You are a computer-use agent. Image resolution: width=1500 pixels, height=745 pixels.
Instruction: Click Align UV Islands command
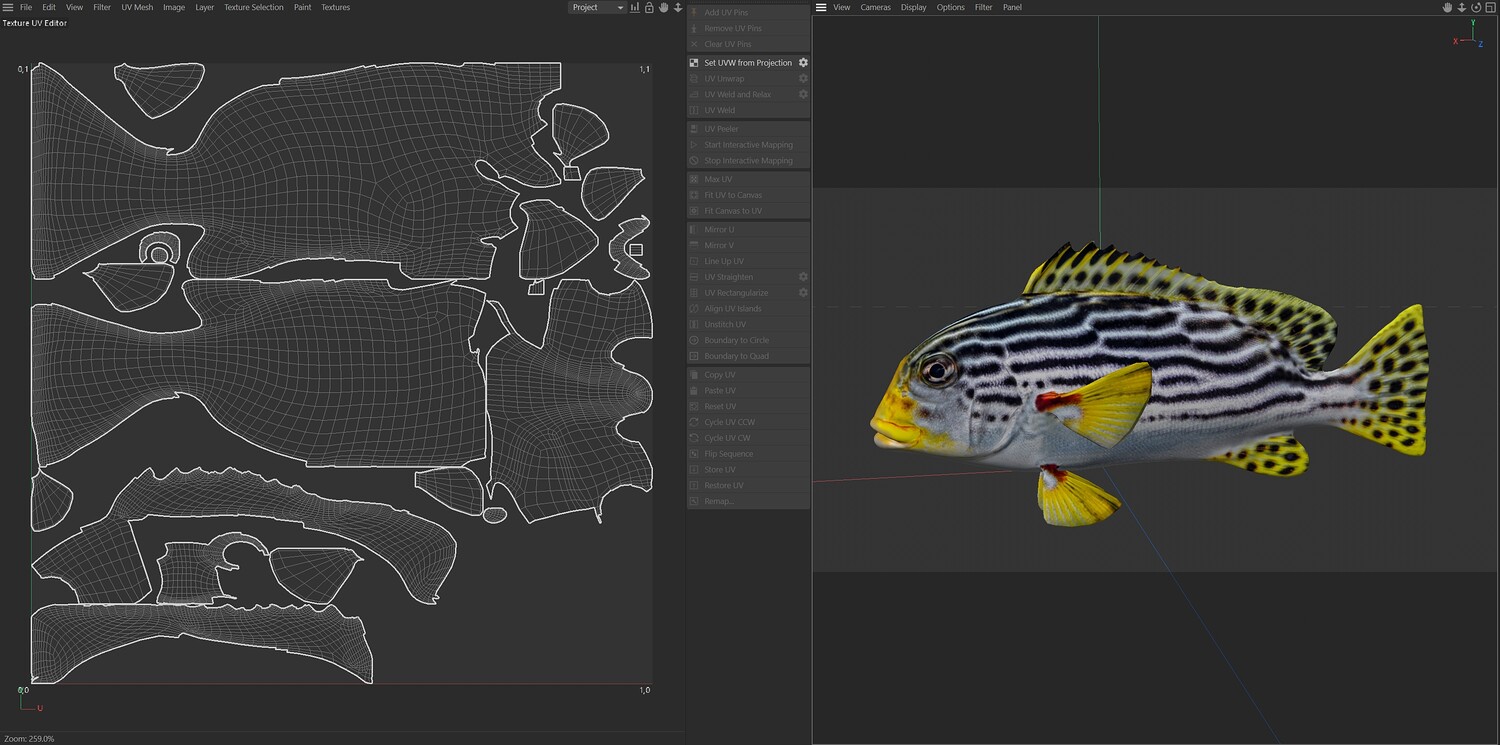(x=748, y=309)
